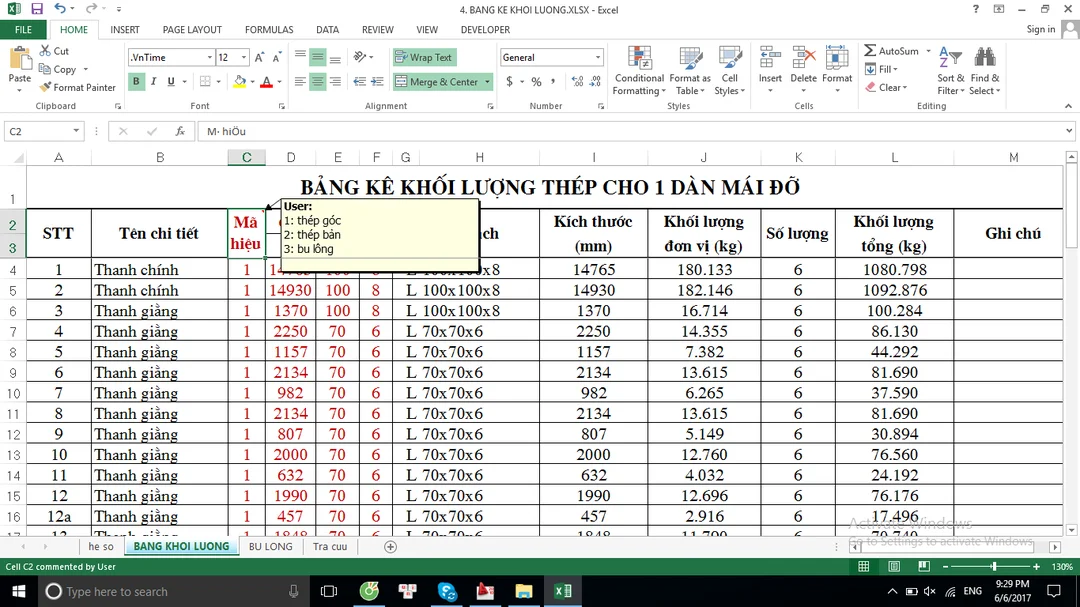Toggle Wrap Text

point(424,57)
